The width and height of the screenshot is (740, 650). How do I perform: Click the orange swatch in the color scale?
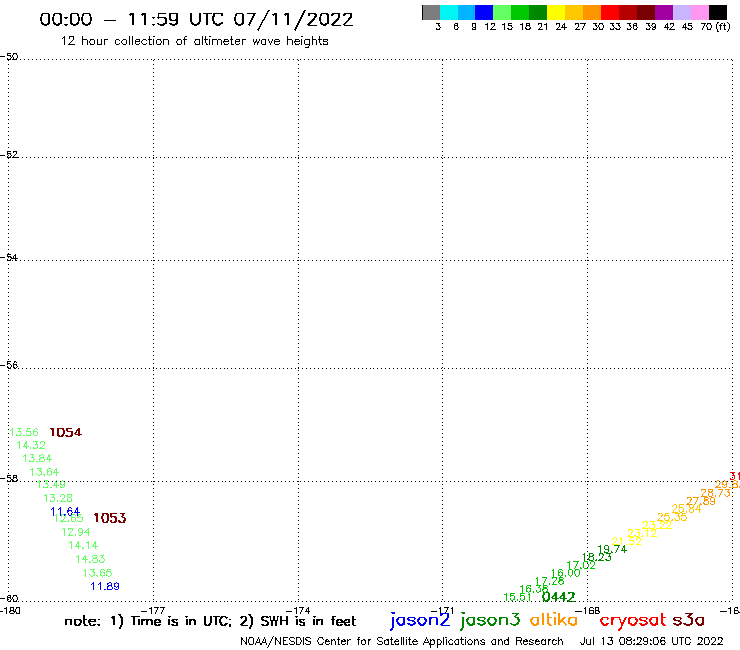pyautogui.click(x=592, y=12)
